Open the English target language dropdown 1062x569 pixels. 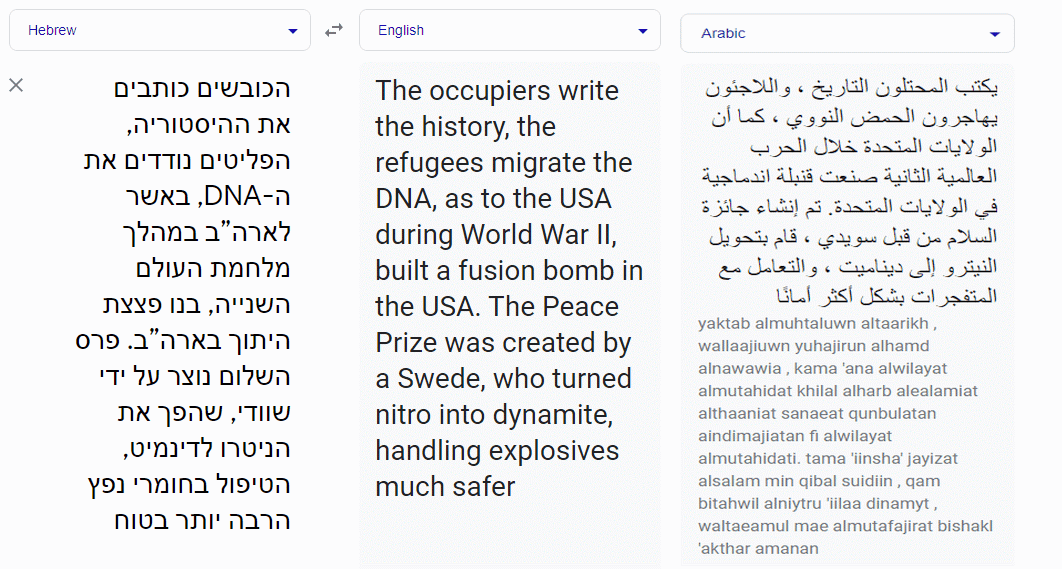(x=509, y=30)
